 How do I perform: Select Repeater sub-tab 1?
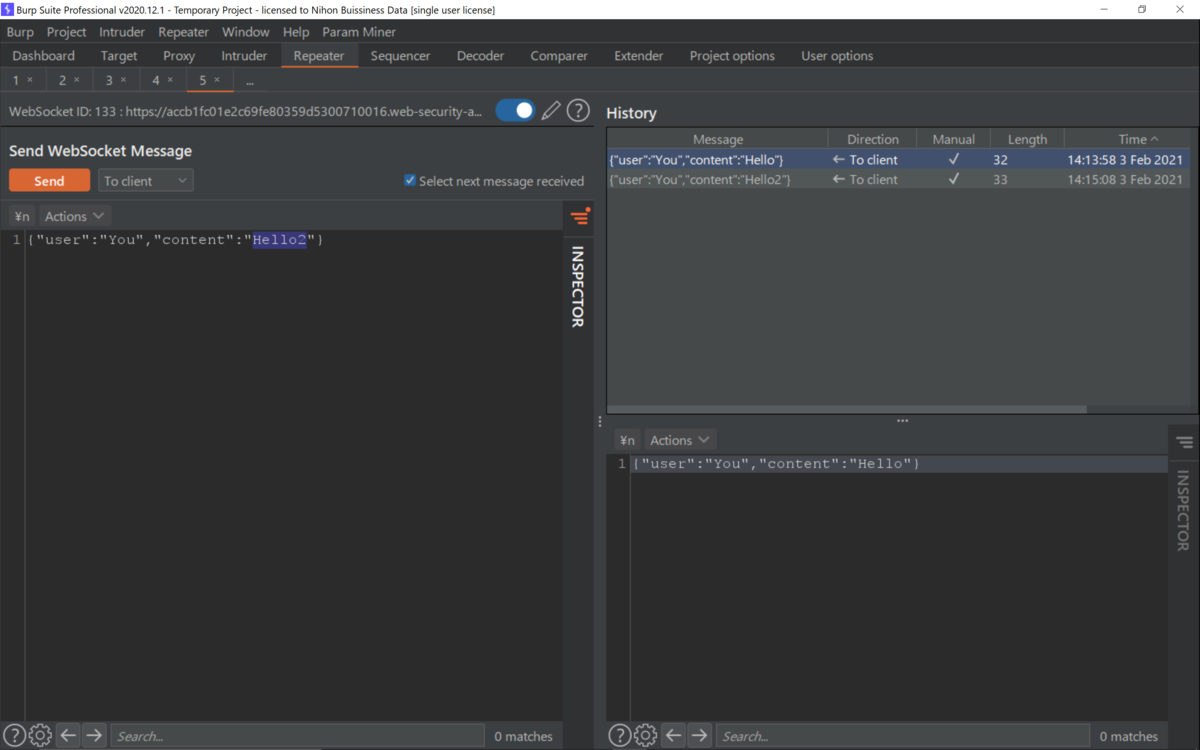click(16, 80)
